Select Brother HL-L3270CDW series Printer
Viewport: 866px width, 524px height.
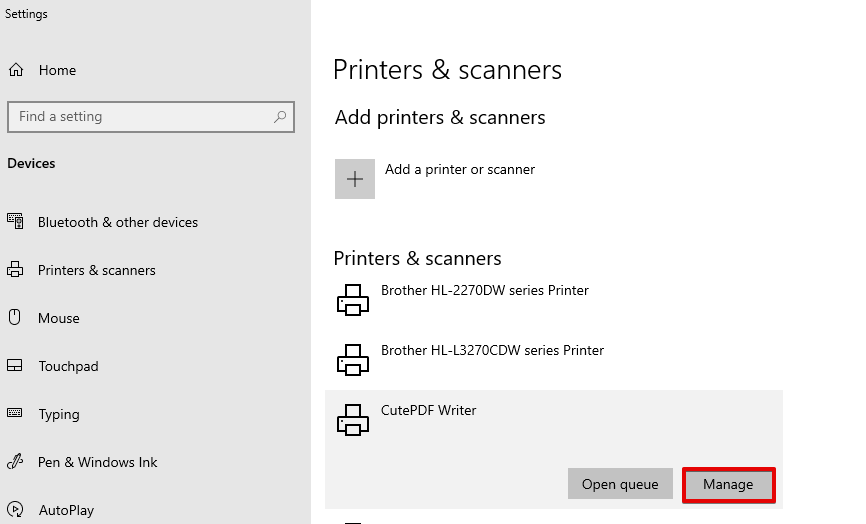click(492, 350)
